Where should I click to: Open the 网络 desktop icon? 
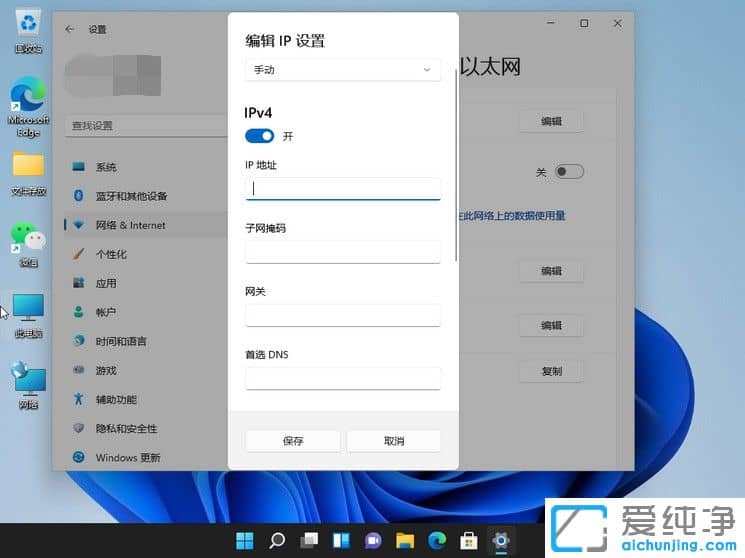coord(29,386)
